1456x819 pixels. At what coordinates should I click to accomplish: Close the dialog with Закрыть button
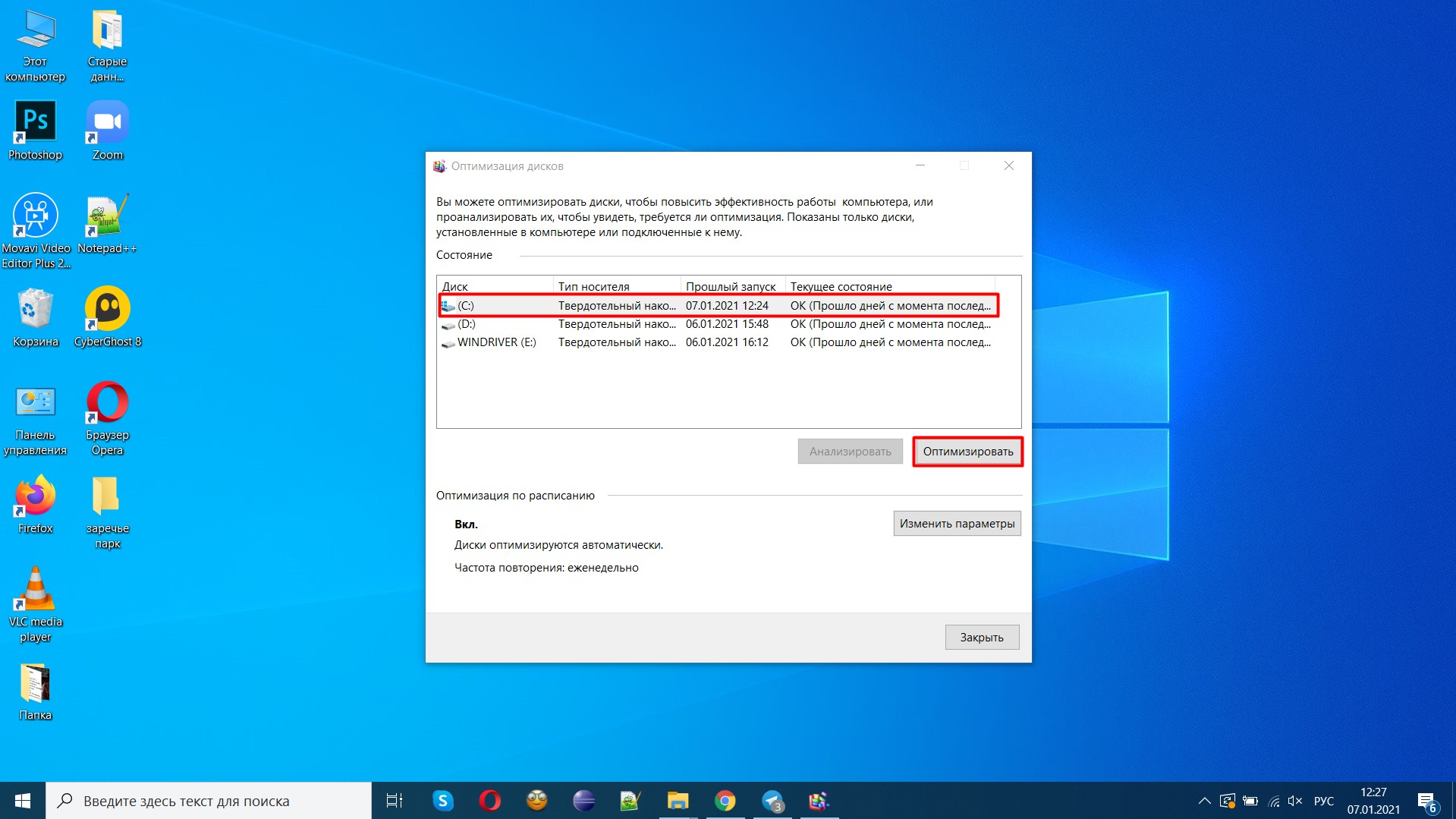[x=981, y=638]
